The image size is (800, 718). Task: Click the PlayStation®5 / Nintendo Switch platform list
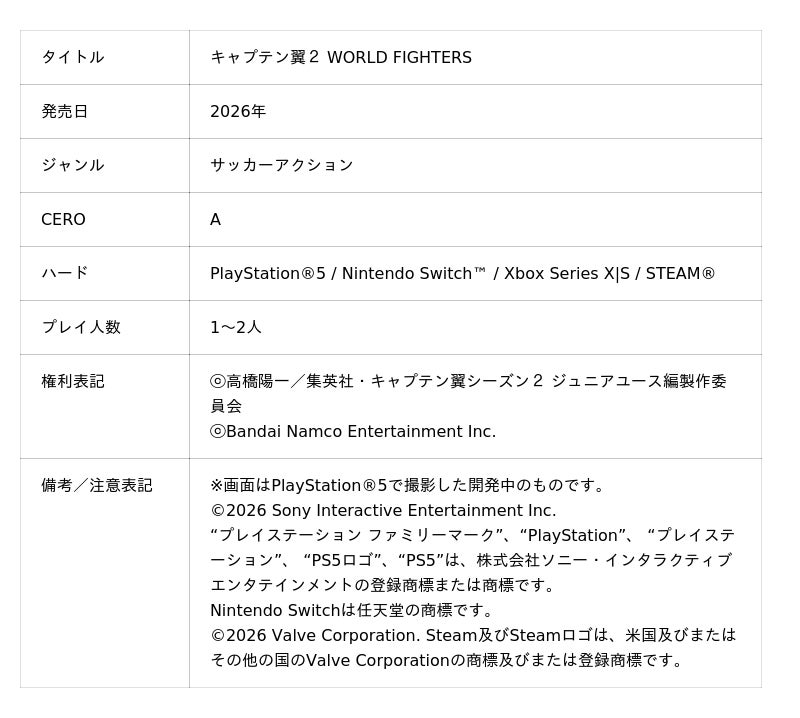tap(462, 273)
